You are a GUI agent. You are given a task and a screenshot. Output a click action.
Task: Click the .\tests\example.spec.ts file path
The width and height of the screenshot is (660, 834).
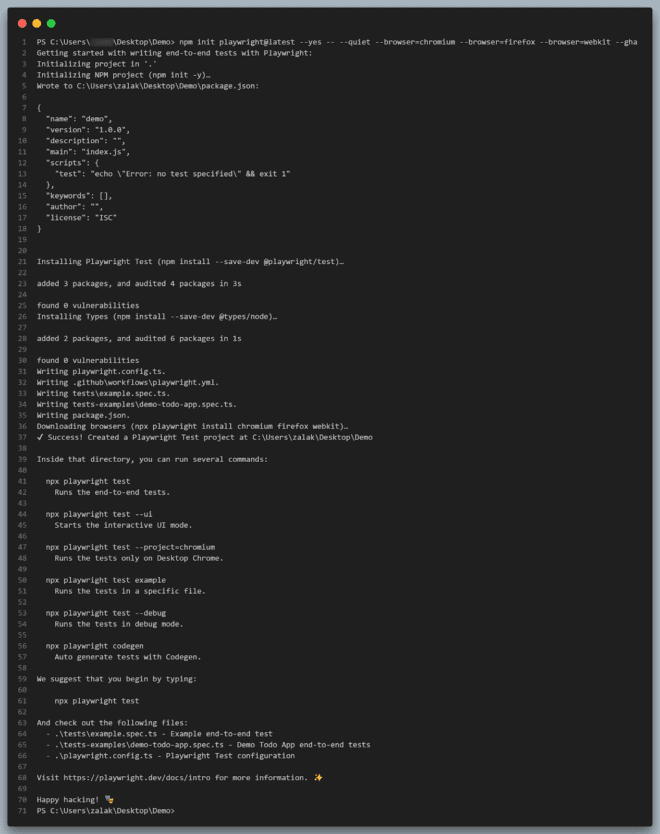click(106, 733)
